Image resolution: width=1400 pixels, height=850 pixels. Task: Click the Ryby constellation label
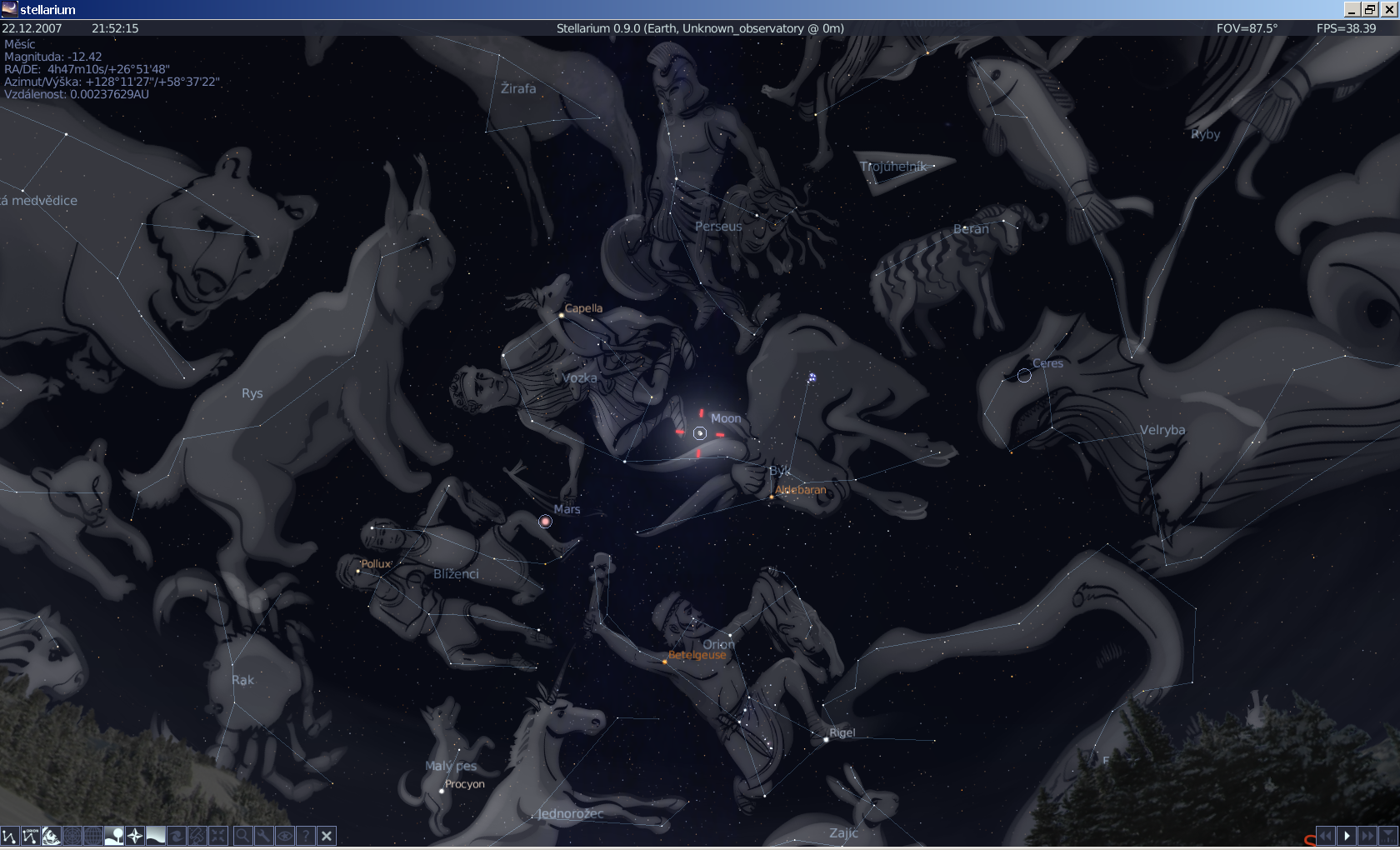click(x=1205, y=134)
